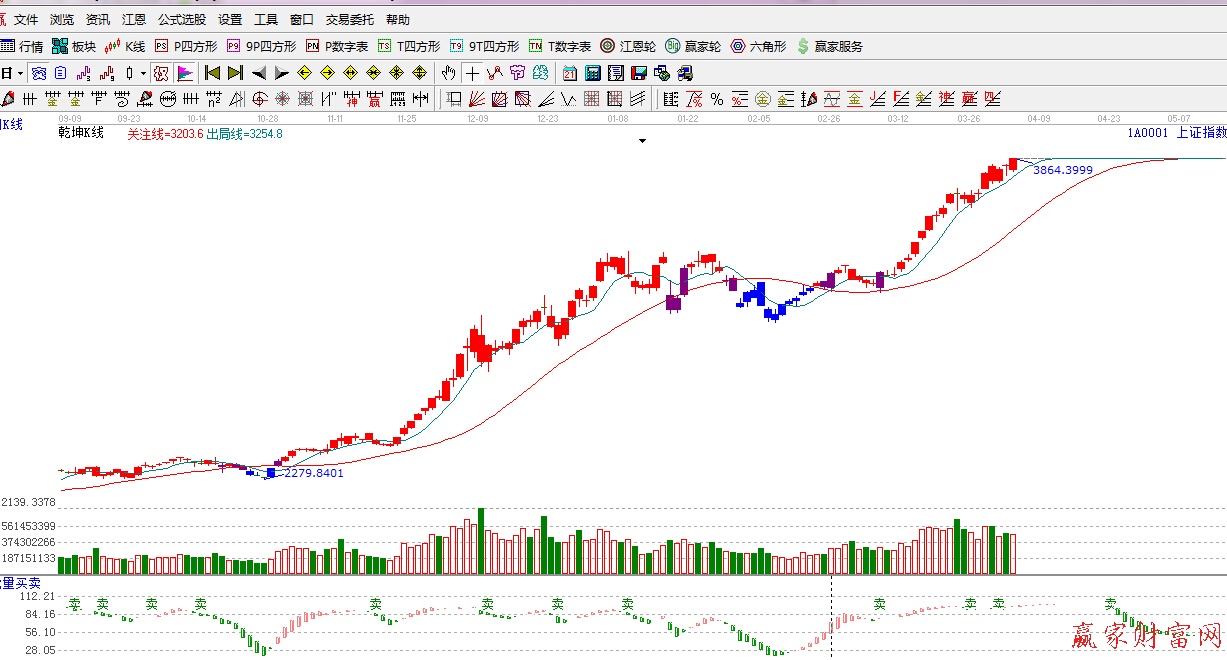
Task: Open the candlestick style dropdown arrow
Action: click(143, 73)
